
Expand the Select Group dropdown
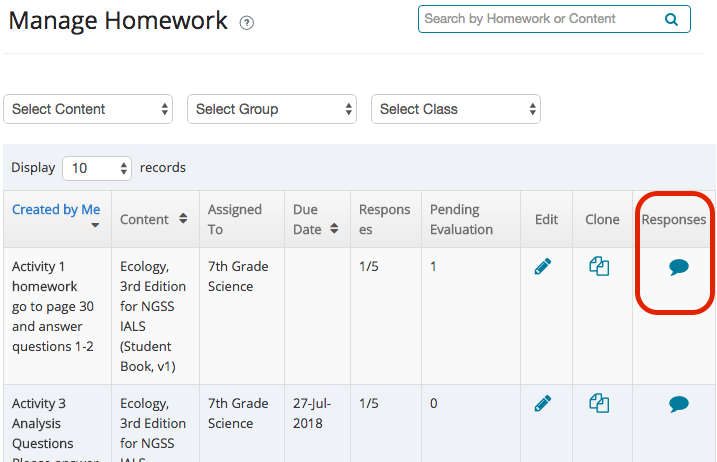coord(272,109)
